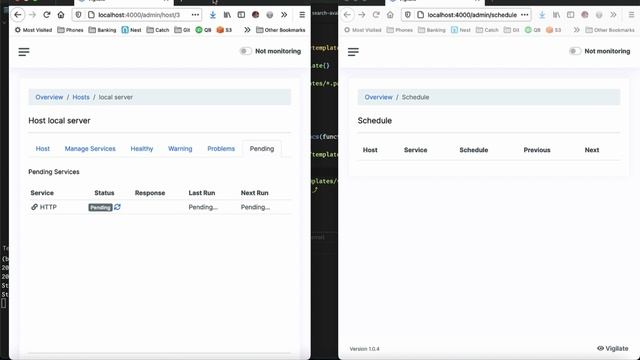This screenshot has width=640, height=360.
Task: Click Back arrow in Schedule browser window
Action: pyautogui.click(x=347, y=15)
